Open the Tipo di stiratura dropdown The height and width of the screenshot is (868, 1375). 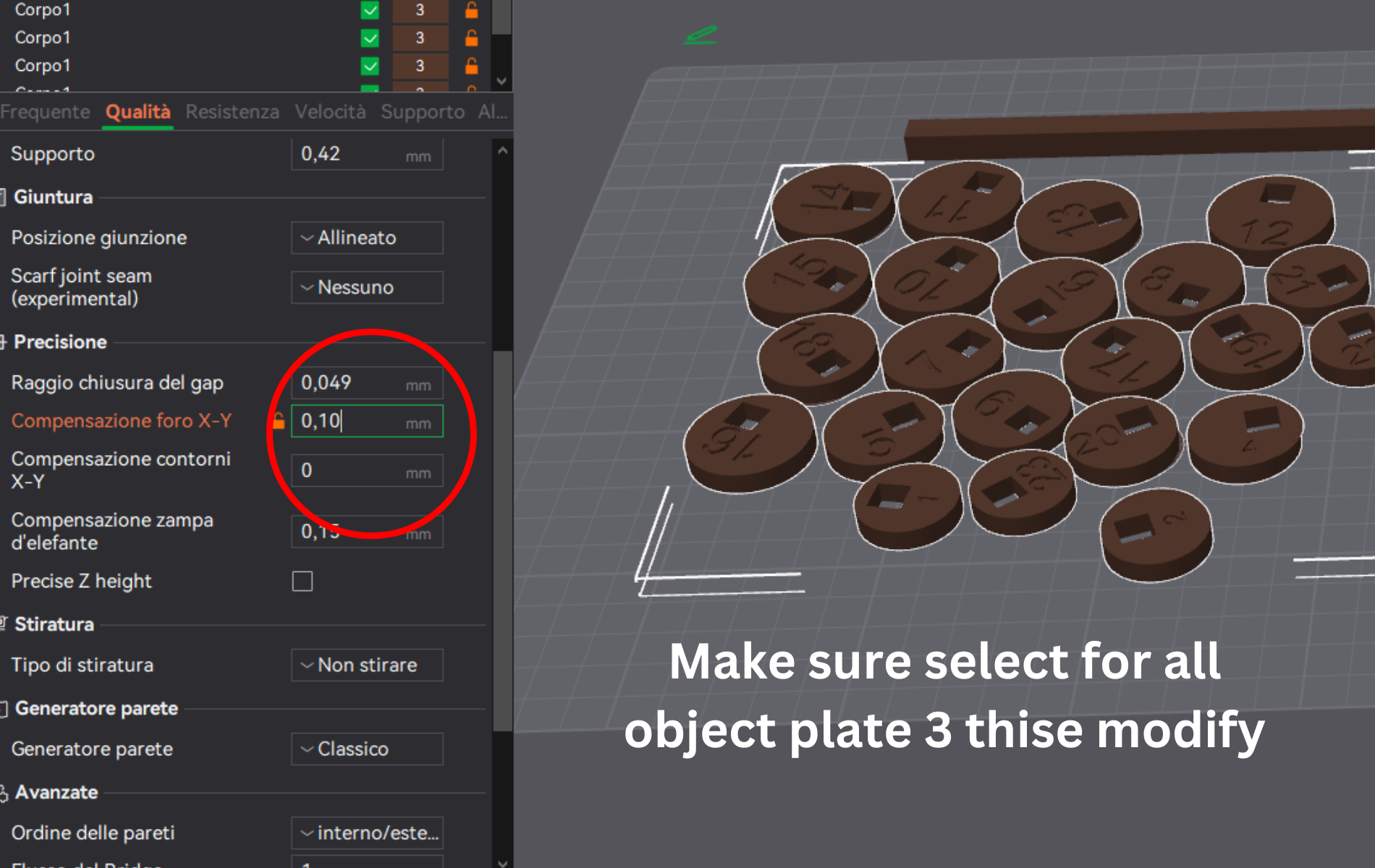(x=367, y=665)
